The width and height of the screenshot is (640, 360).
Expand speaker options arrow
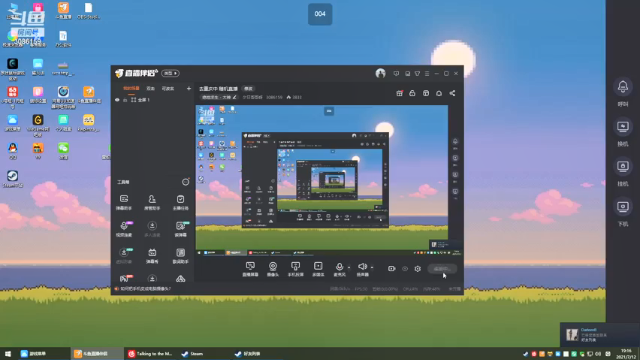(372, 268)
